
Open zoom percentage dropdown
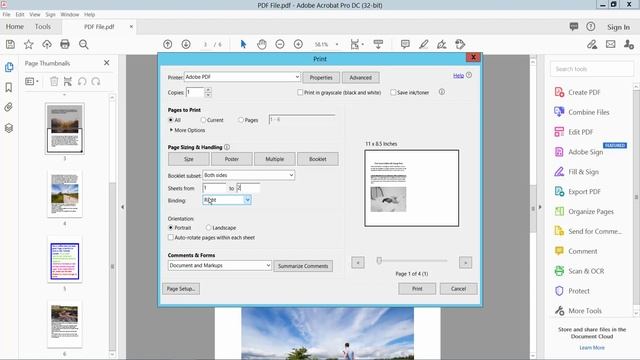337,44
